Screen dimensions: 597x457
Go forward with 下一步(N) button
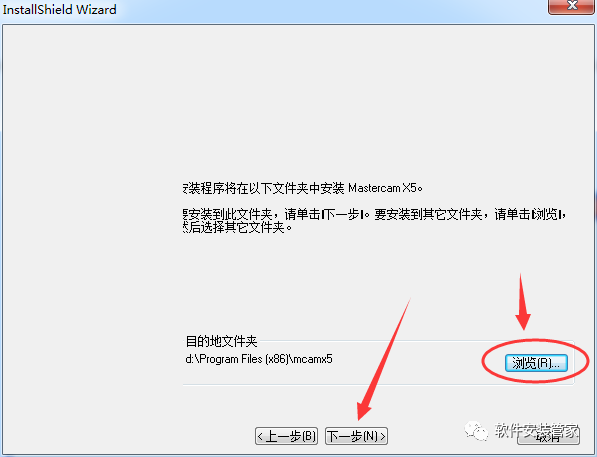click(356, 436)
